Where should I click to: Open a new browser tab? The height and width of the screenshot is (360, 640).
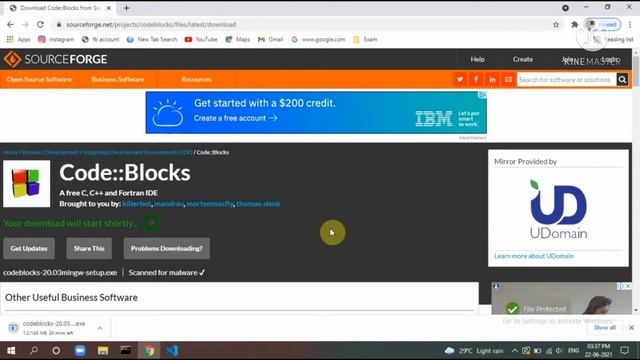(127, 8)
